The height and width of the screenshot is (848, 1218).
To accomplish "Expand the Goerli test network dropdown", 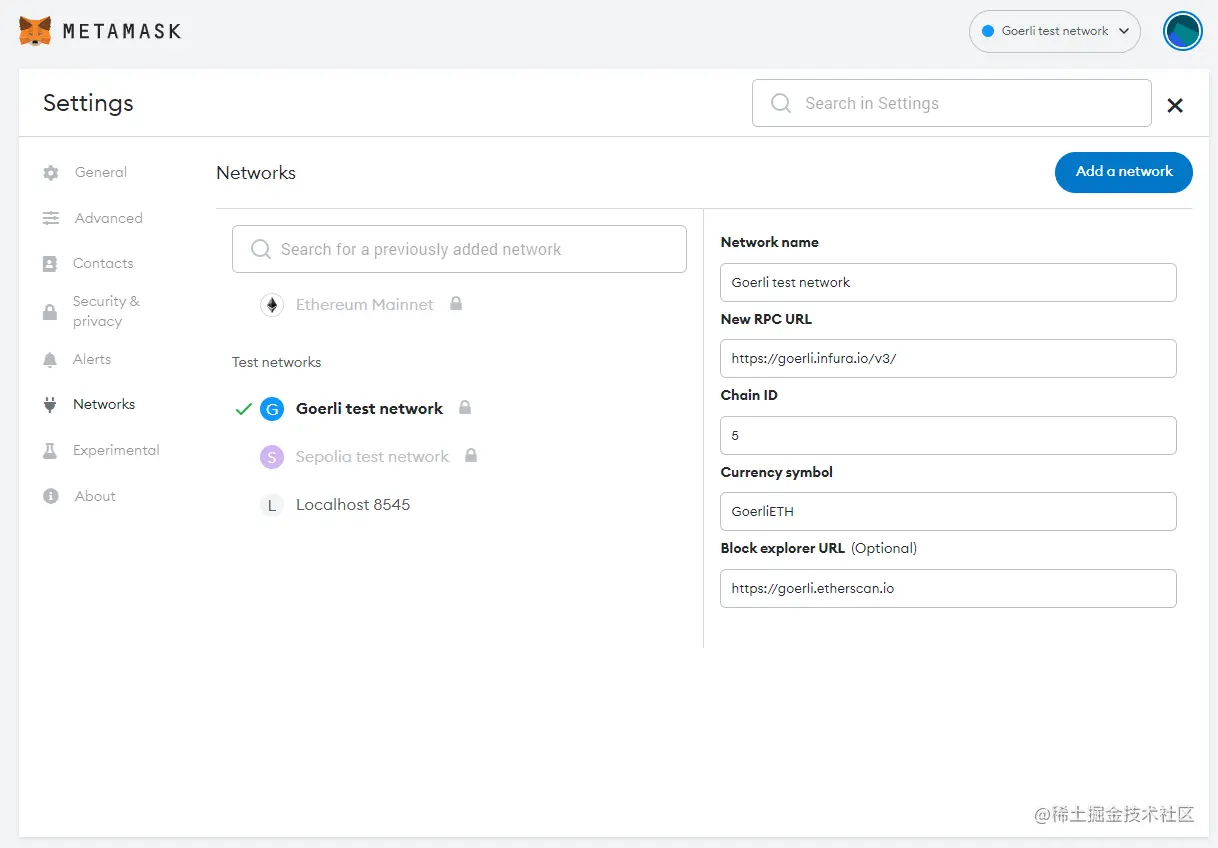I will click(1054, 31).
